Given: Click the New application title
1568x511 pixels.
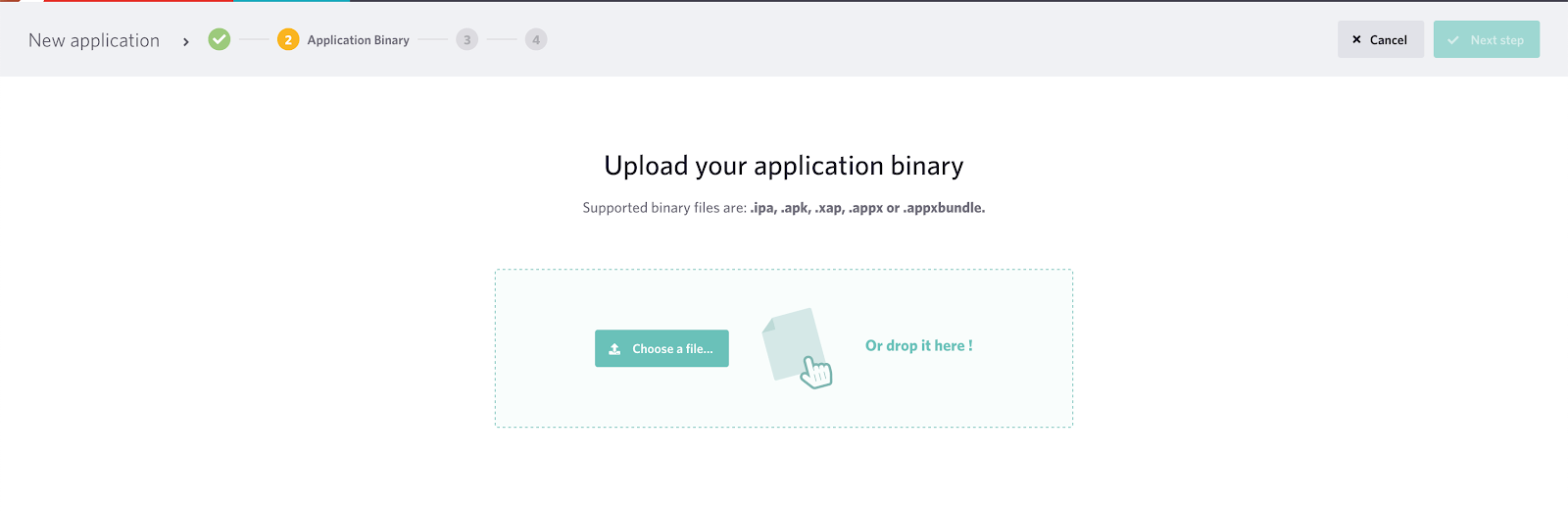Looking at the screenshot, I should coord(94,40).
